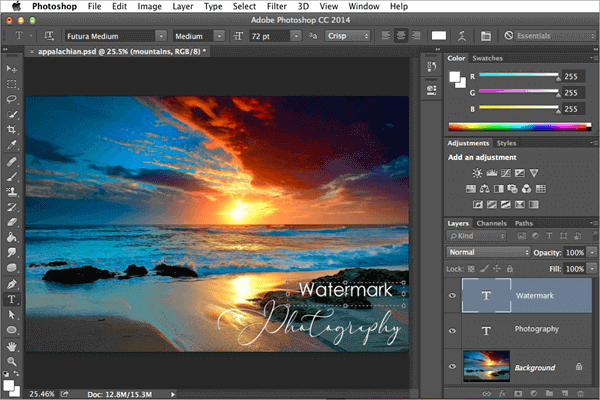Click the Create warped text icon
The image size is (600, 400).
tap(462, 36)
